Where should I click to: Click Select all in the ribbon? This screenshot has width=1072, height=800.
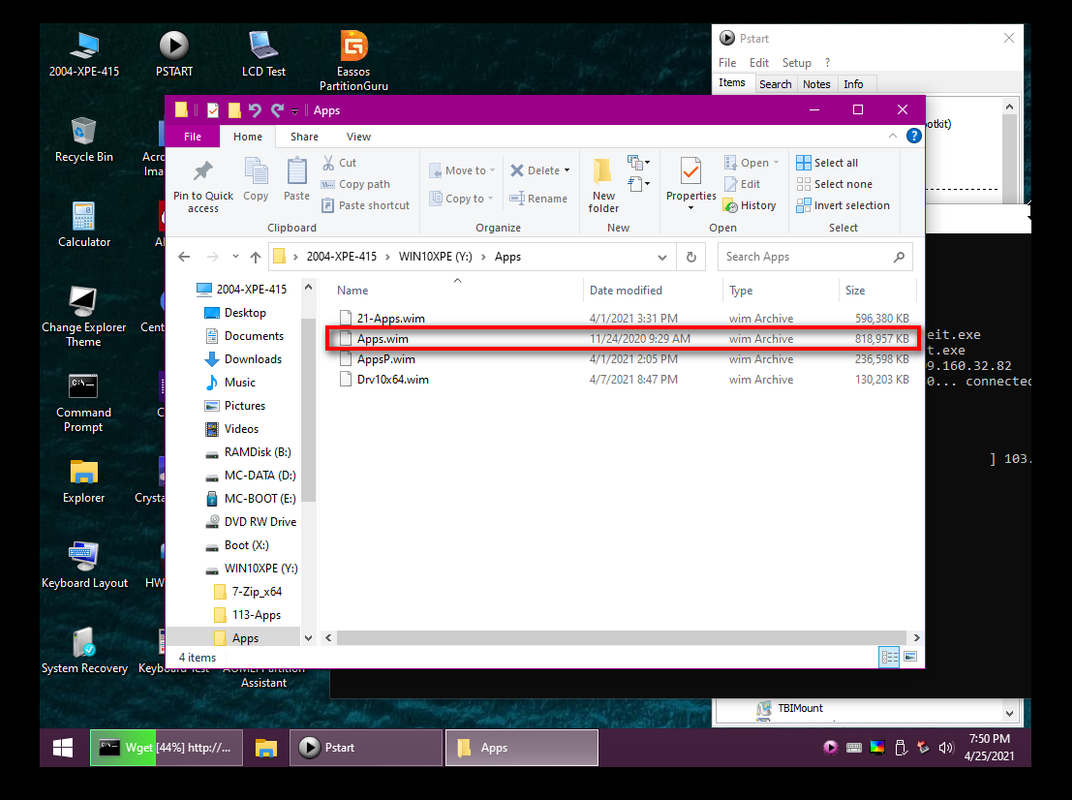[827, 163]
